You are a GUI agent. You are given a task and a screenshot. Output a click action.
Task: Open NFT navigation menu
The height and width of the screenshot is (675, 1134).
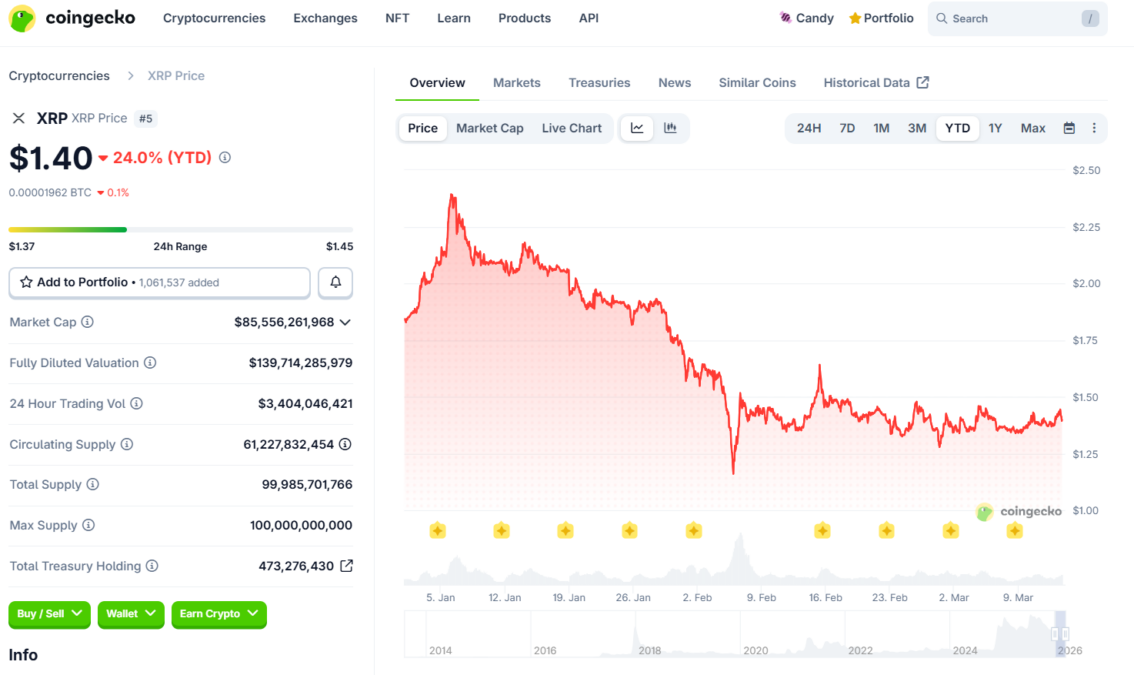point(397,18)
